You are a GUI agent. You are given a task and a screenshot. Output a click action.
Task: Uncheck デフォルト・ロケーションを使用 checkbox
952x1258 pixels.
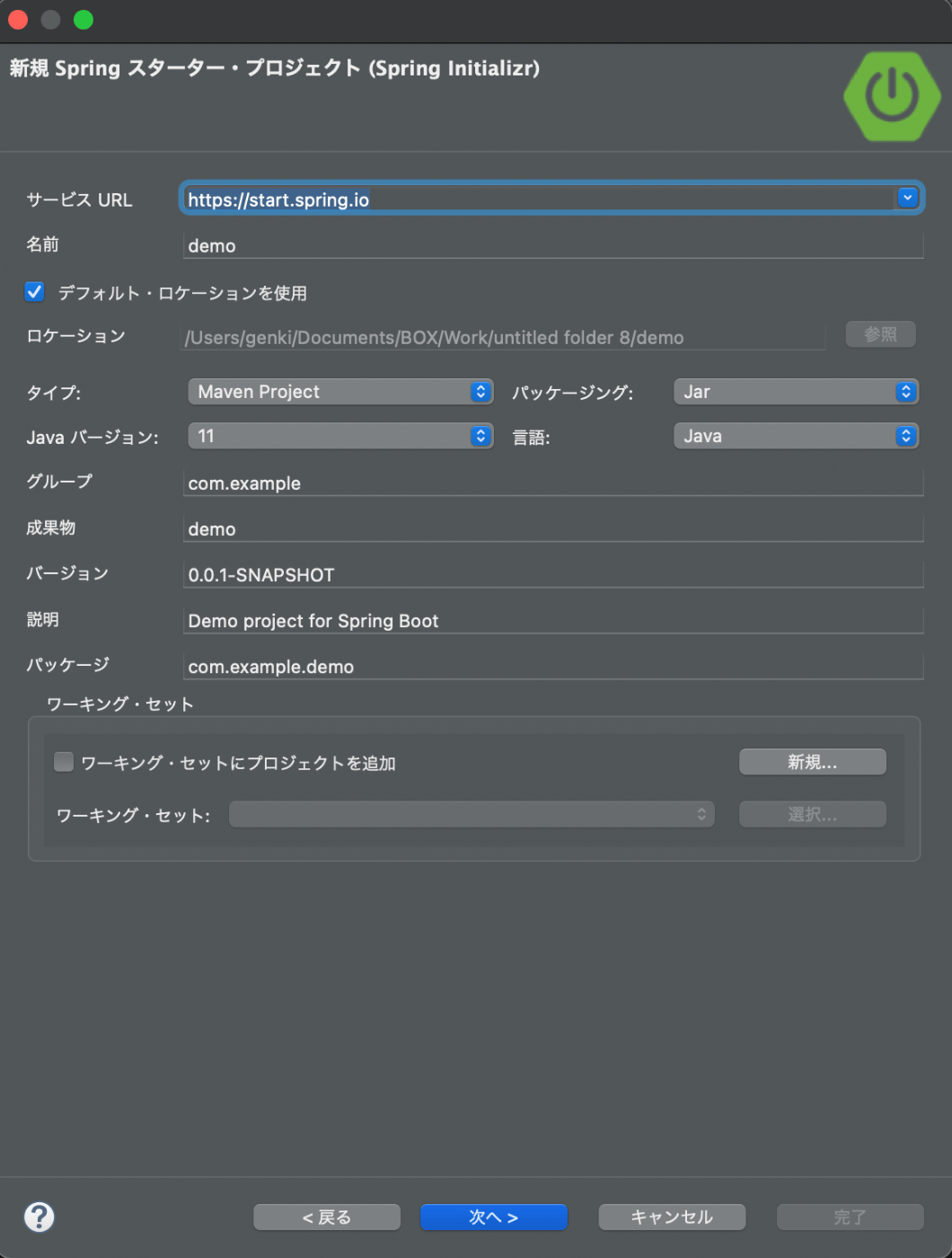(x=35, y=292)
